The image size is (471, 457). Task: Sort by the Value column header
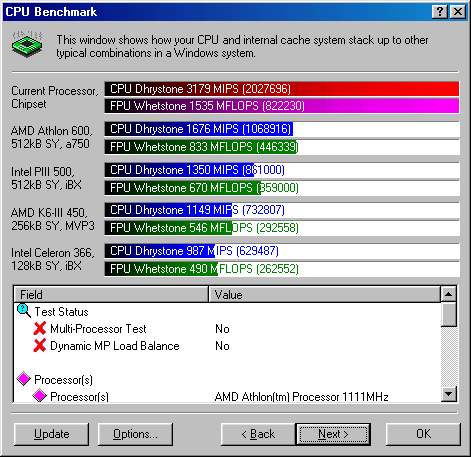(x=324, y=294)
